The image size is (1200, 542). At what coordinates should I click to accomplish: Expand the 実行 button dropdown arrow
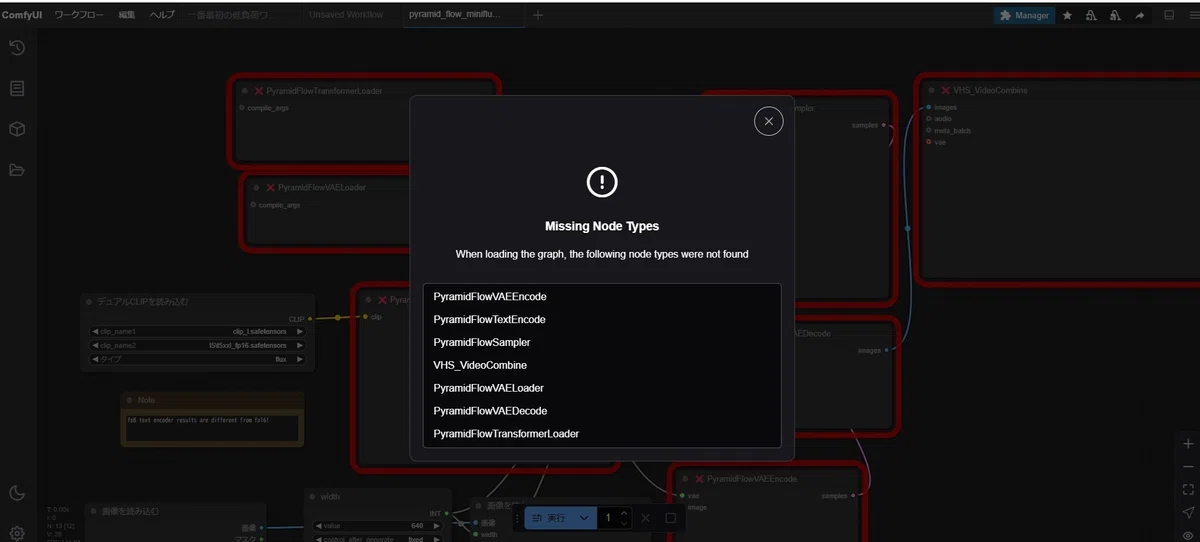(584, 518)
